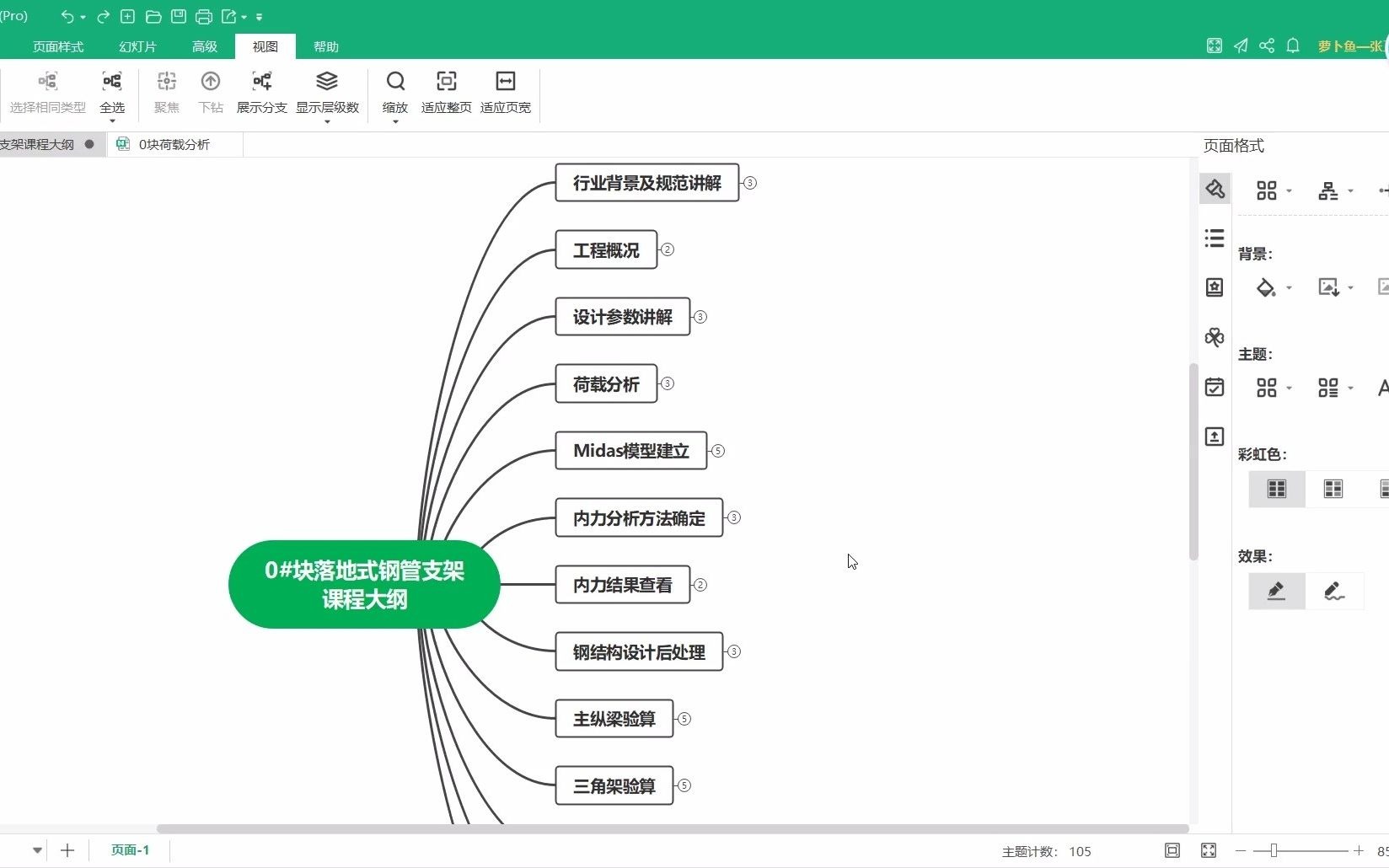
Task: Click the Redo icon in title bar
Action: pyautogui.click(x=103, y=16)
